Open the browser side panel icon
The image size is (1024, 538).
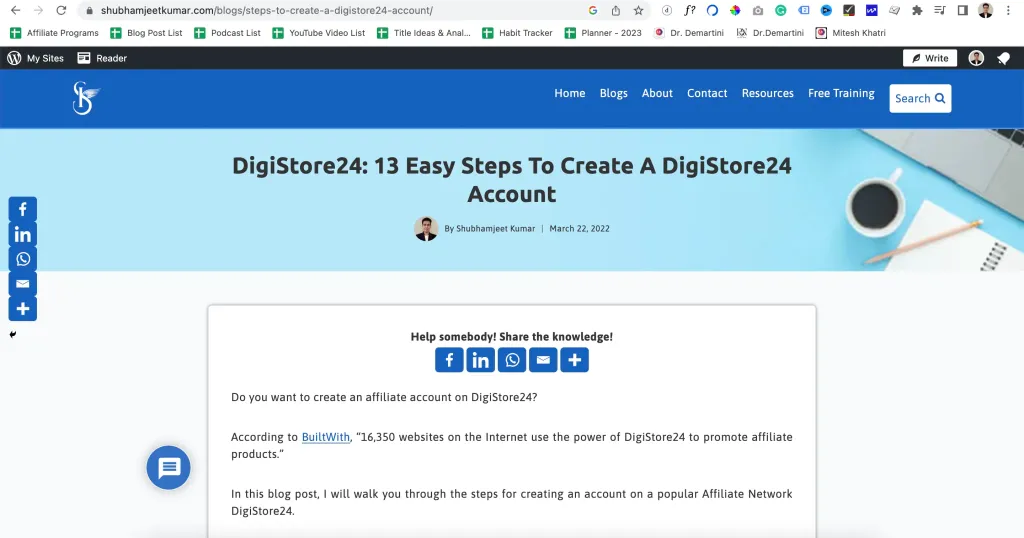963,10
